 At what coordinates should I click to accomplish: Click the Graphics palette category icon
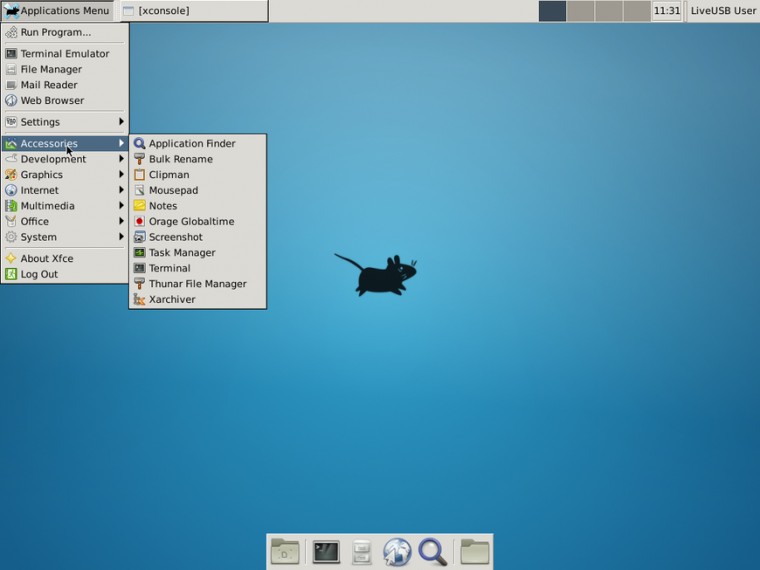tap(11, 174)
